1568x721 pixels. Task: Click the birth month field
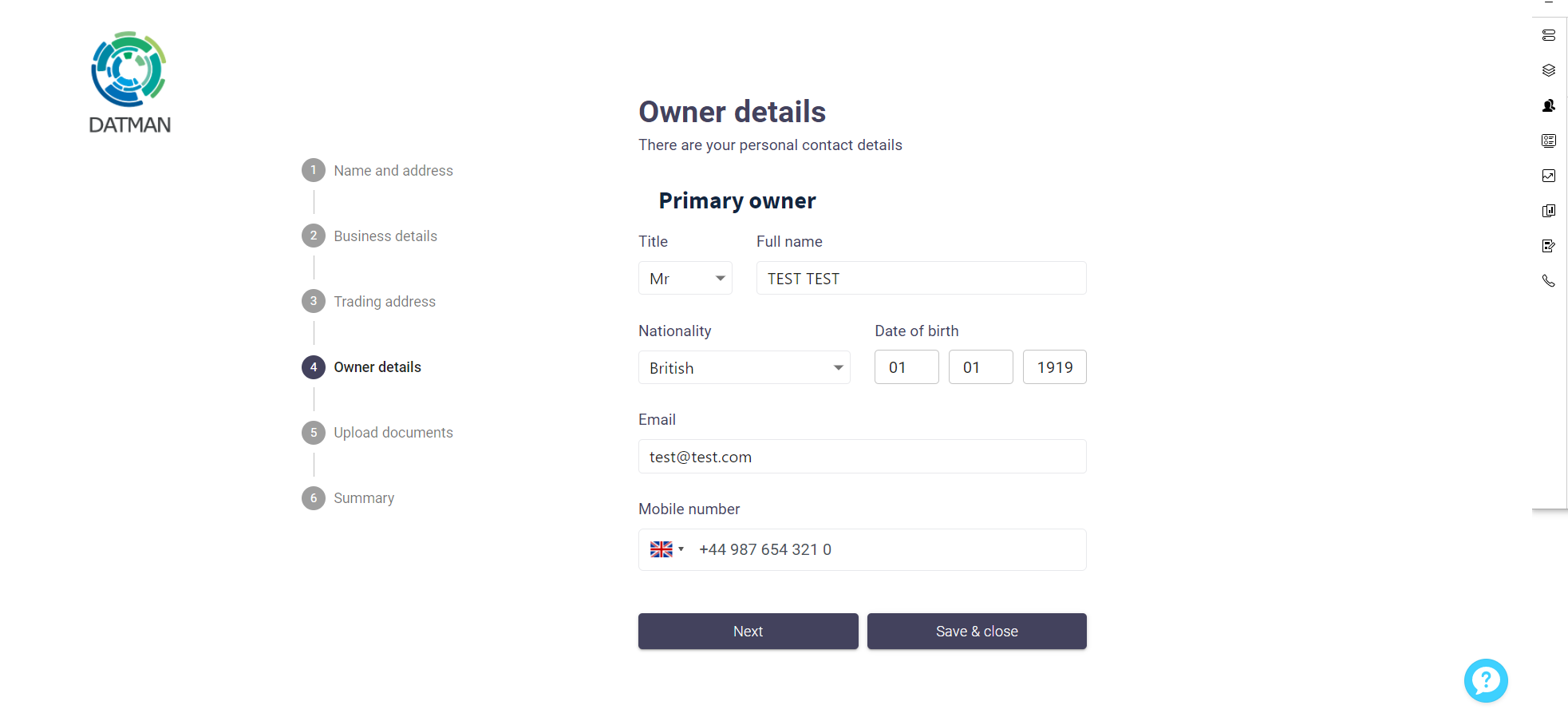point(981,367)
